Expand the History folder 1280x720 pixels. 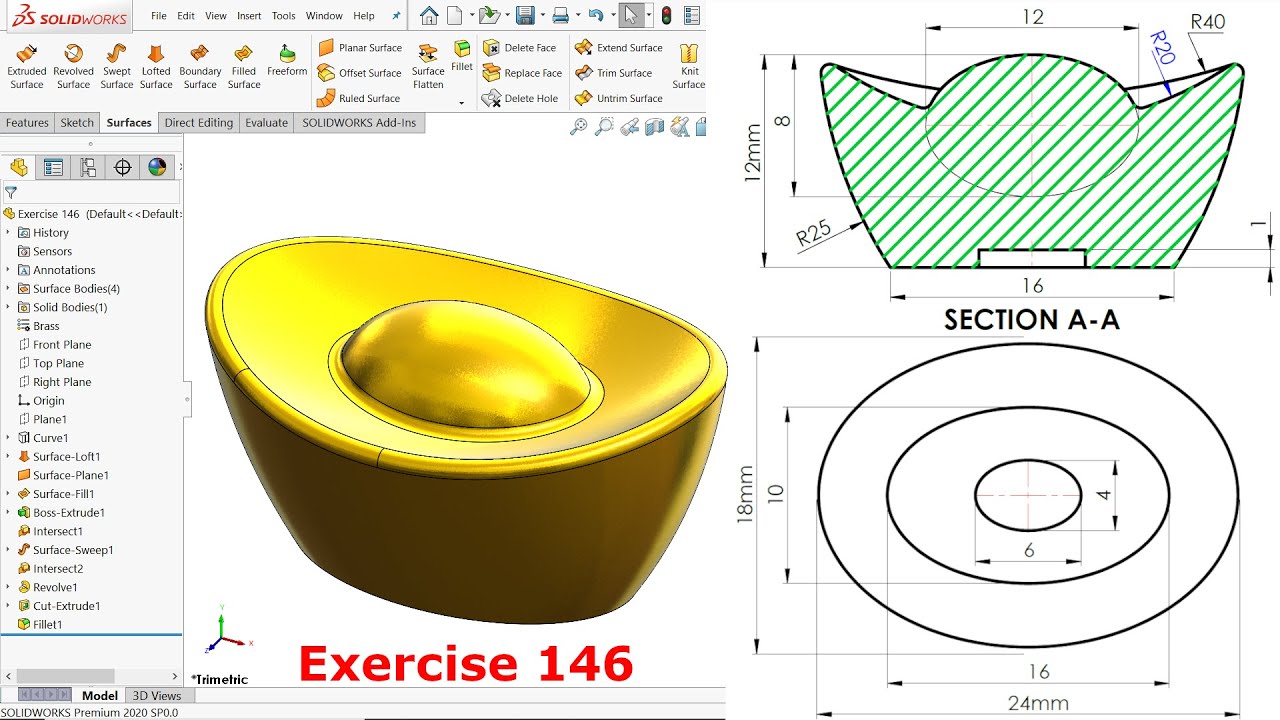[8, 232]
